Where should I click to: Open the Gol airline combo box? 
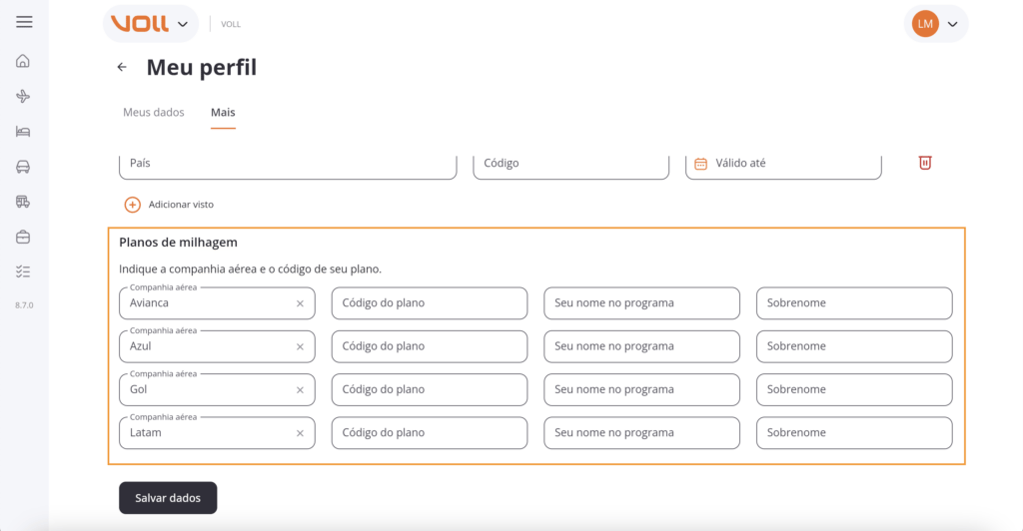(x=205, y=390)
